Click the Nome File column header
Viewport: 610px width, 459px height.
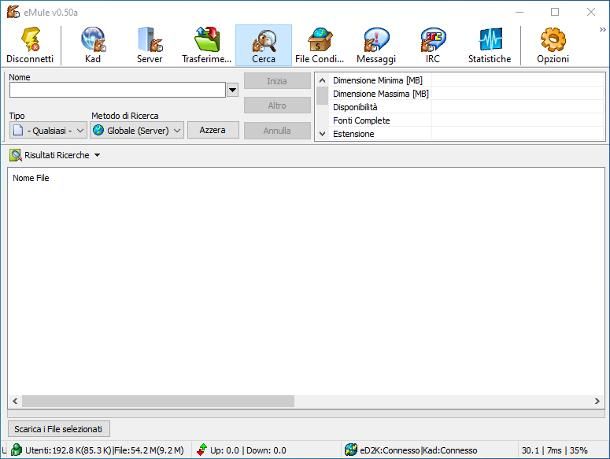click(x=31, y=178)
